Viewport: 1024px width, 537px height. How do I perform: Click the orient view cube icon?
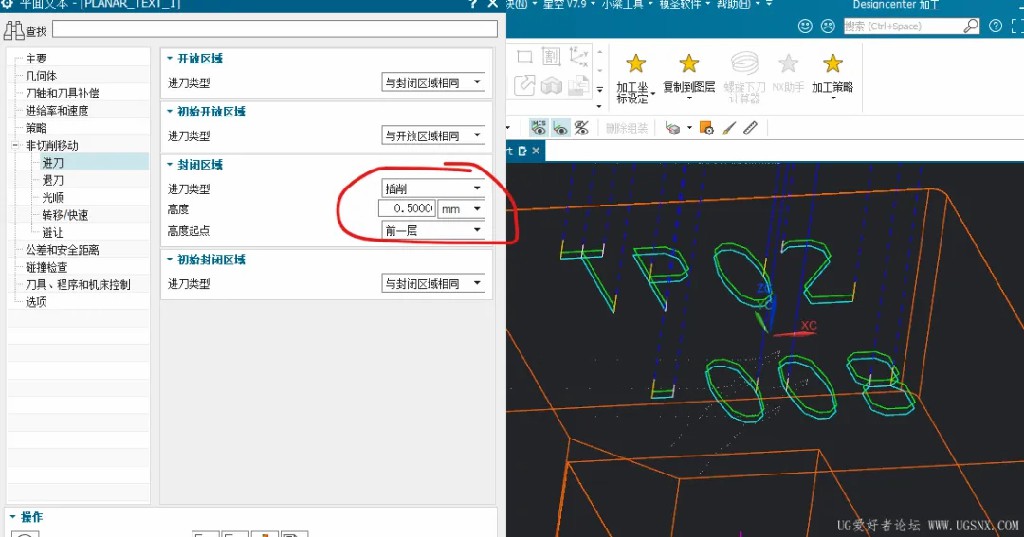coord(672,128)
